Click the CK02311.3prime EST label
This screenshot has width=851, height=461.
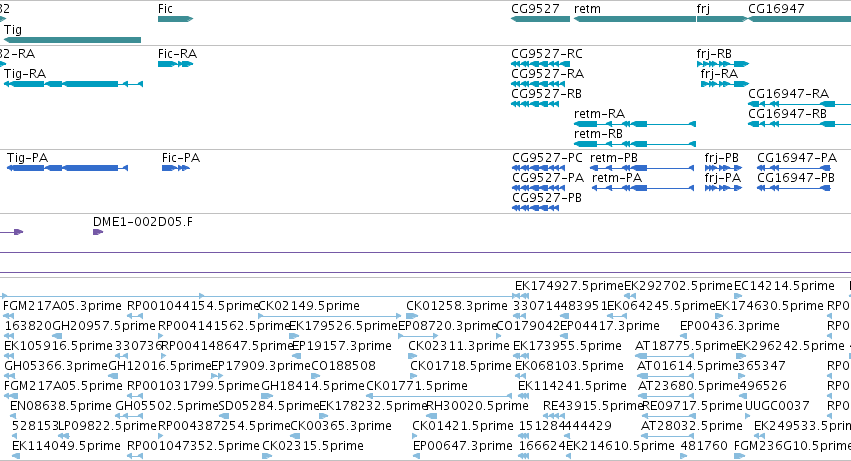[459, 346]
